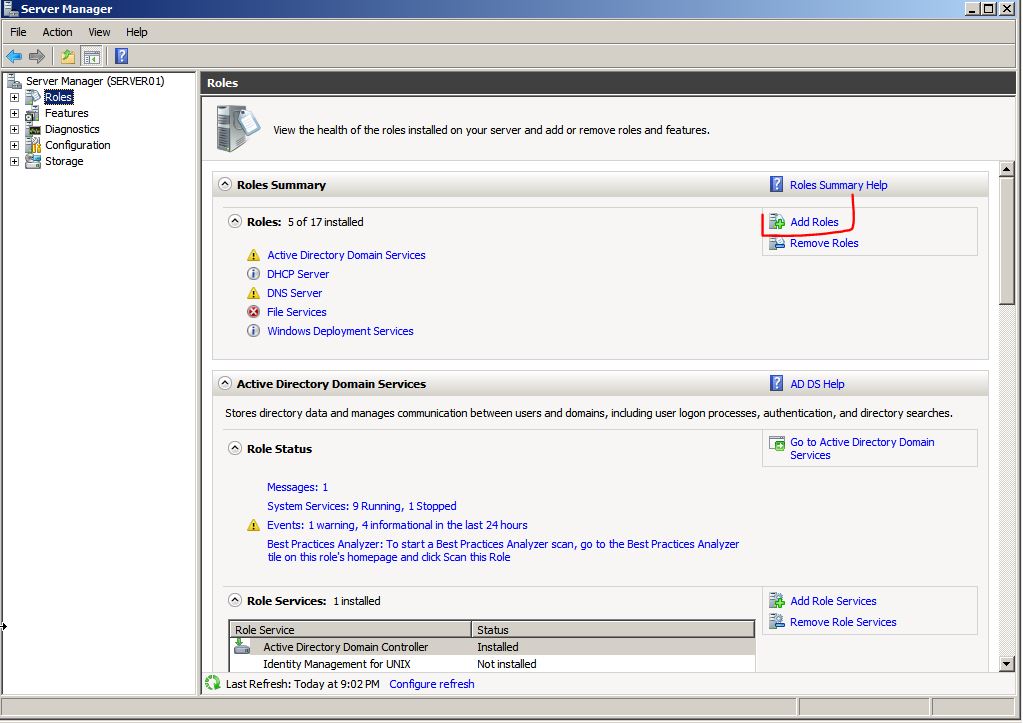Collapse the Roles Summary section

224,184
